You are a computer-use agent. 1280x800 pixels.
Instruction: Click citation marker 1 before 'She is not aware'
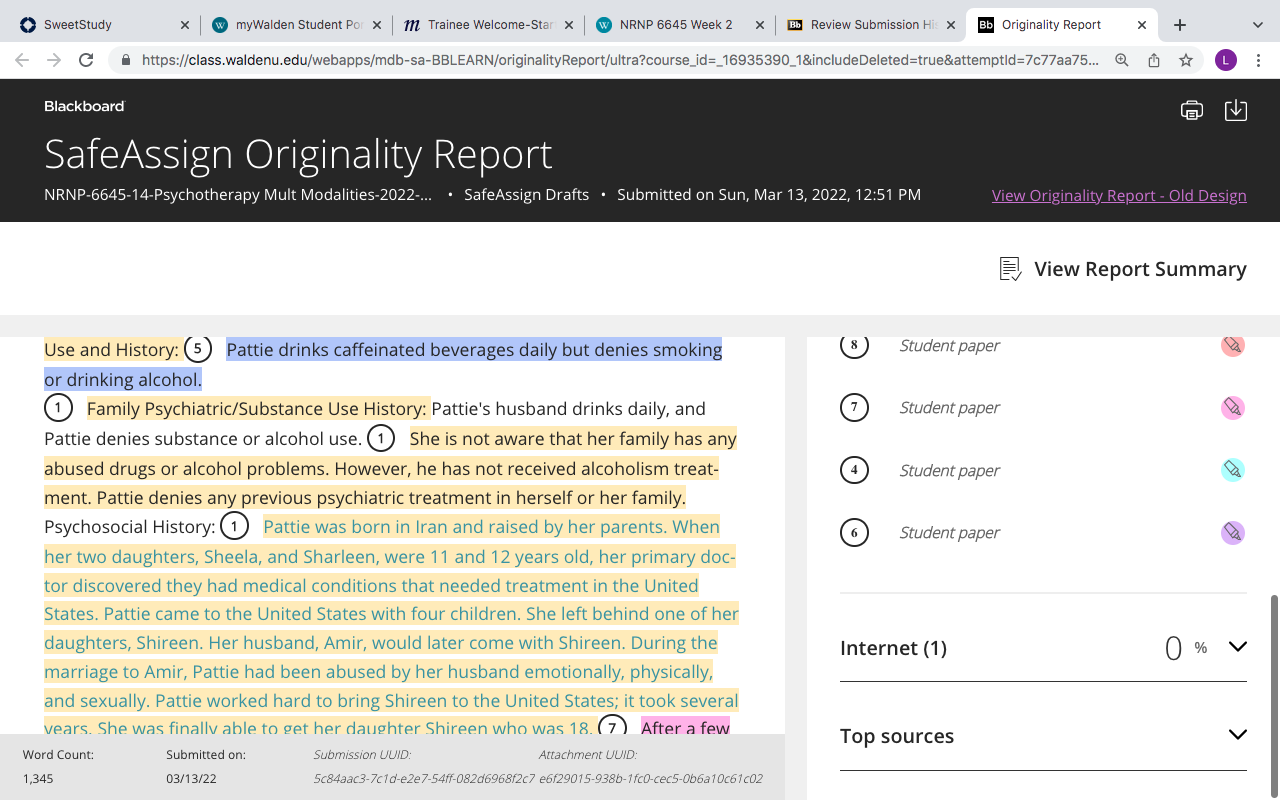point(381,438)
